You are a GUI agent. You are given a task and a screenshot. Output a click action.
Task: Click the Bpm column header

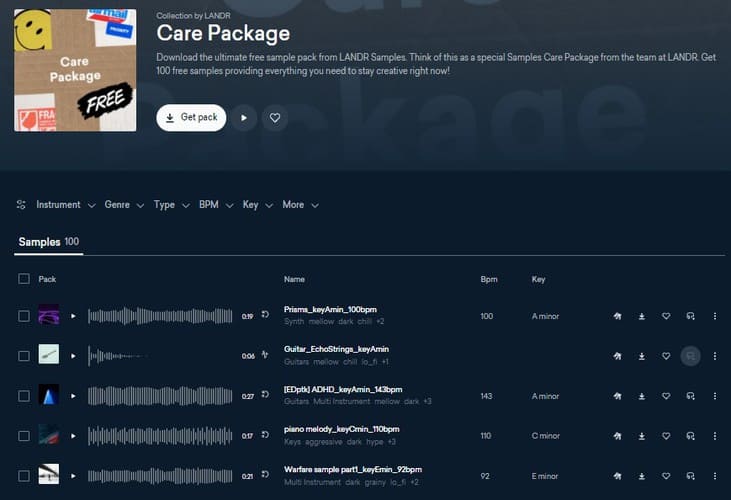489,279
